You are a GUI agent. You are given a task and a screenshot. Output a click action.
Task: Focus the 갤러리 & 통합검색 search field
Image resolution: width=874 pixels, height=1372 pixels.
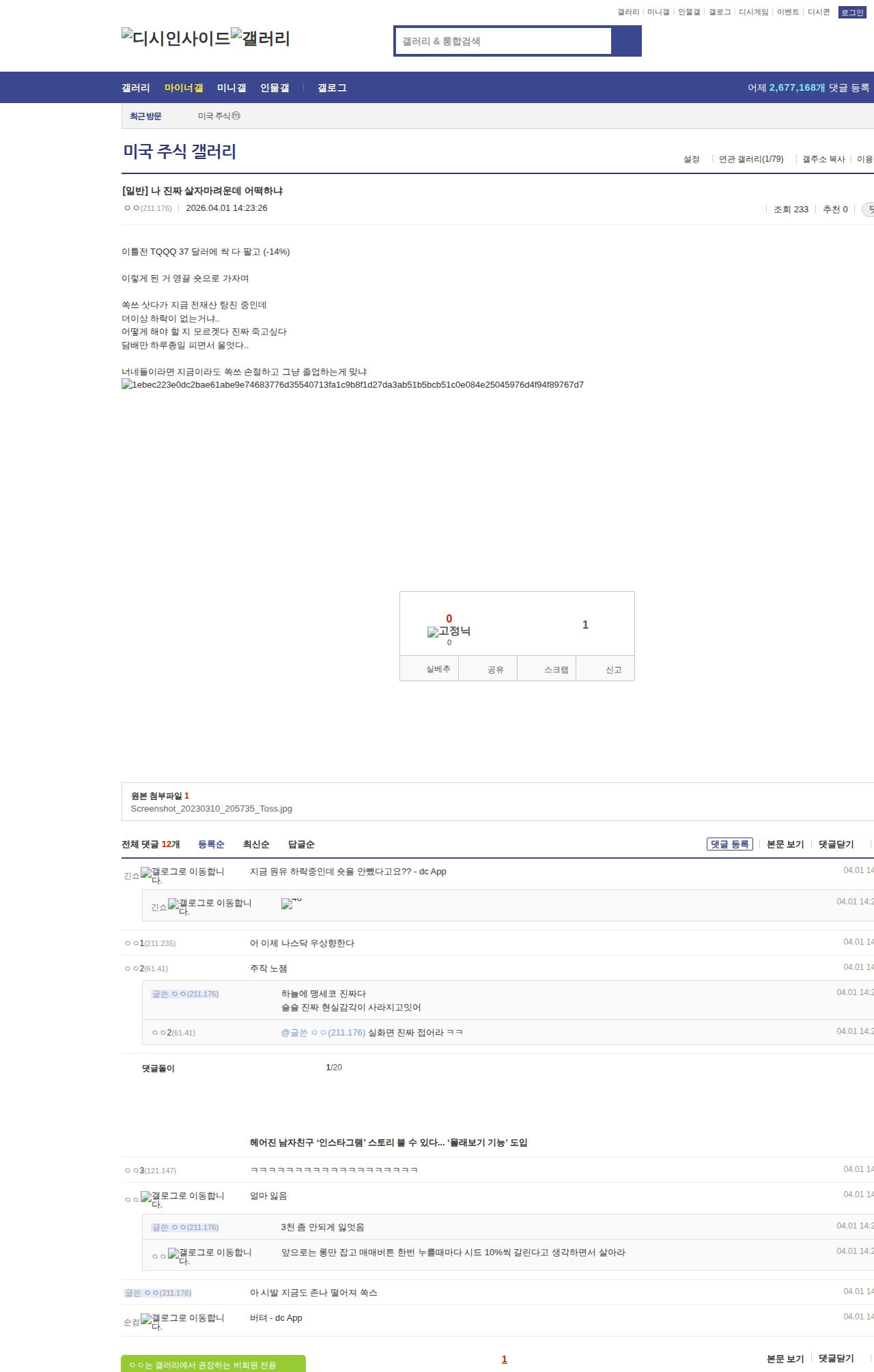click(503, 41)
